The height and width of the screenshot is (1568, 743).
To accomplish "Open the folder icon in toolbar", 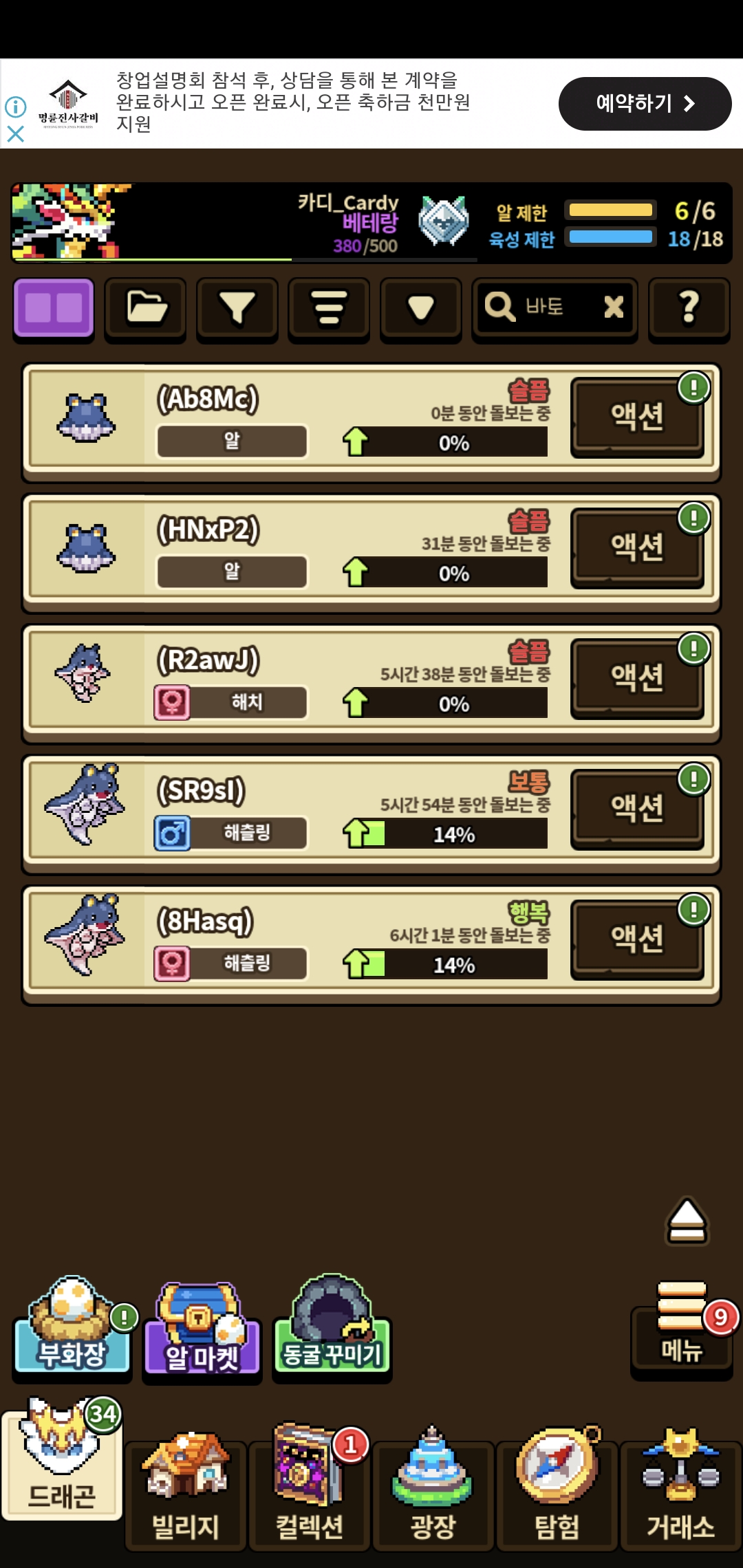I will (x=146, y=308).
